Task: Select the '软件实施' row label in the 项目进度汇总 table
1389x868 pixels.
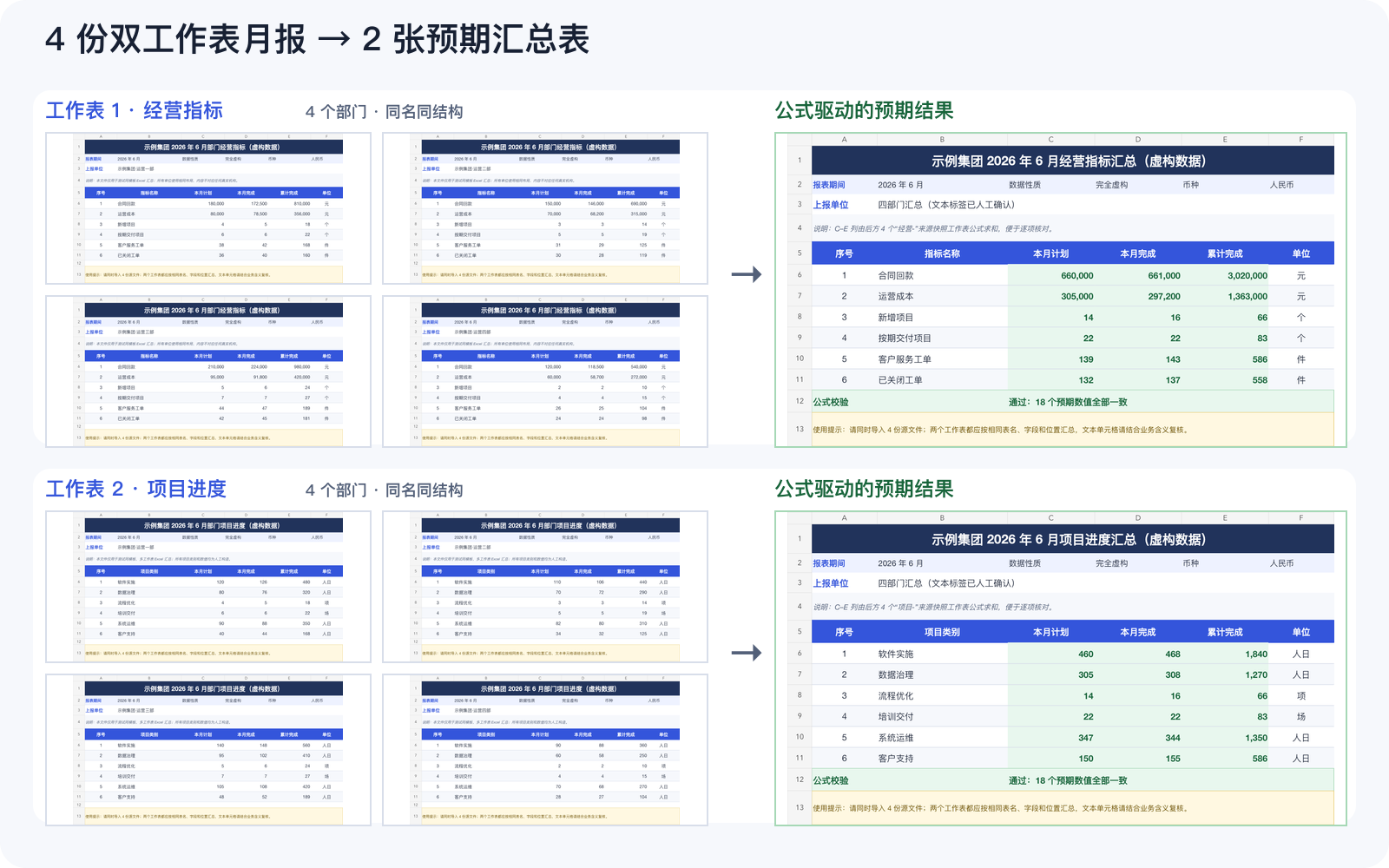Action: (x=896, y=654)
